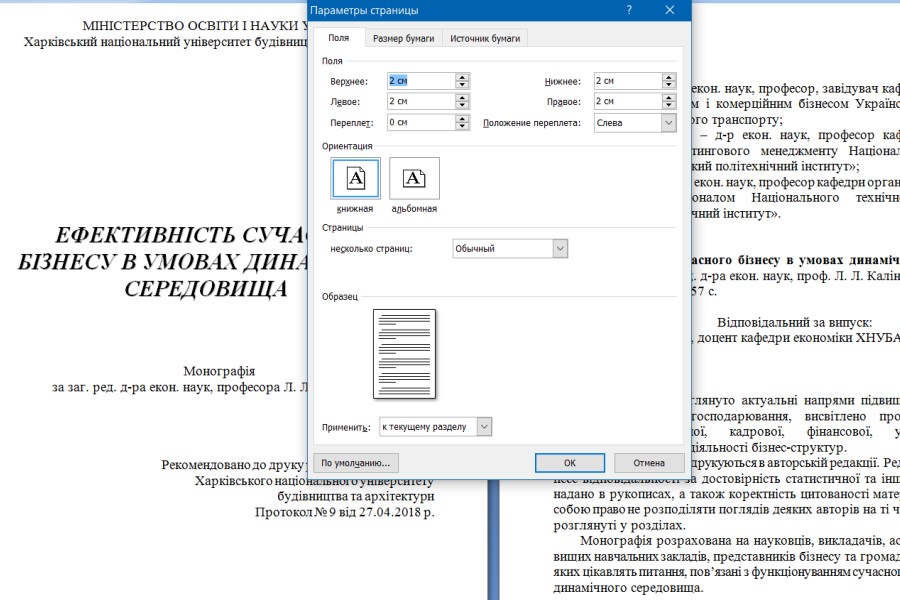Click the По умолчанию button
900x600 pixels.
(x=356, y=463)
